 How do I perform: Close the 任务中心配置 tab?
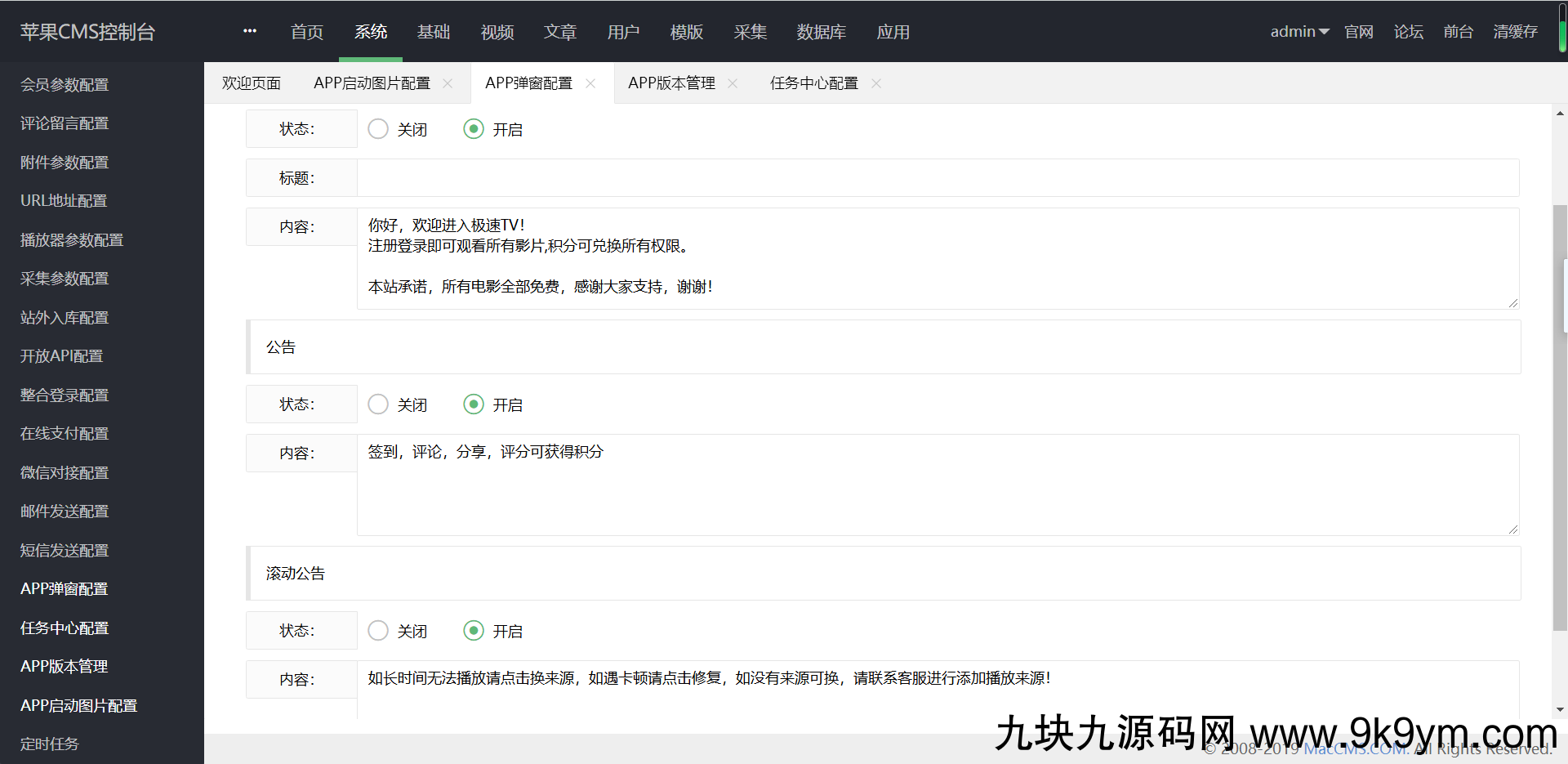click(x=876, y=83)
